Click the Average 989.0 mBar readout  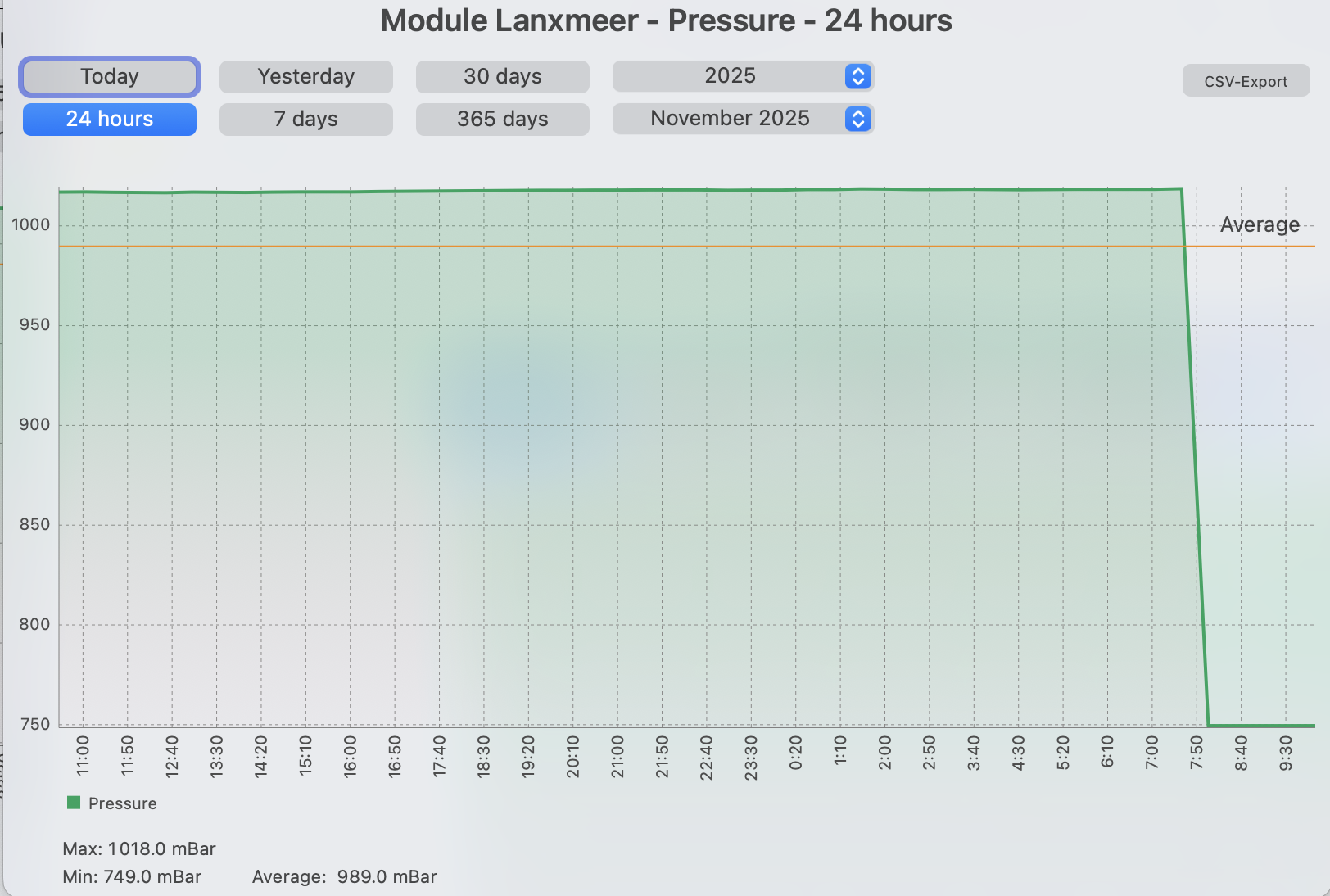(x=344, y=877)
